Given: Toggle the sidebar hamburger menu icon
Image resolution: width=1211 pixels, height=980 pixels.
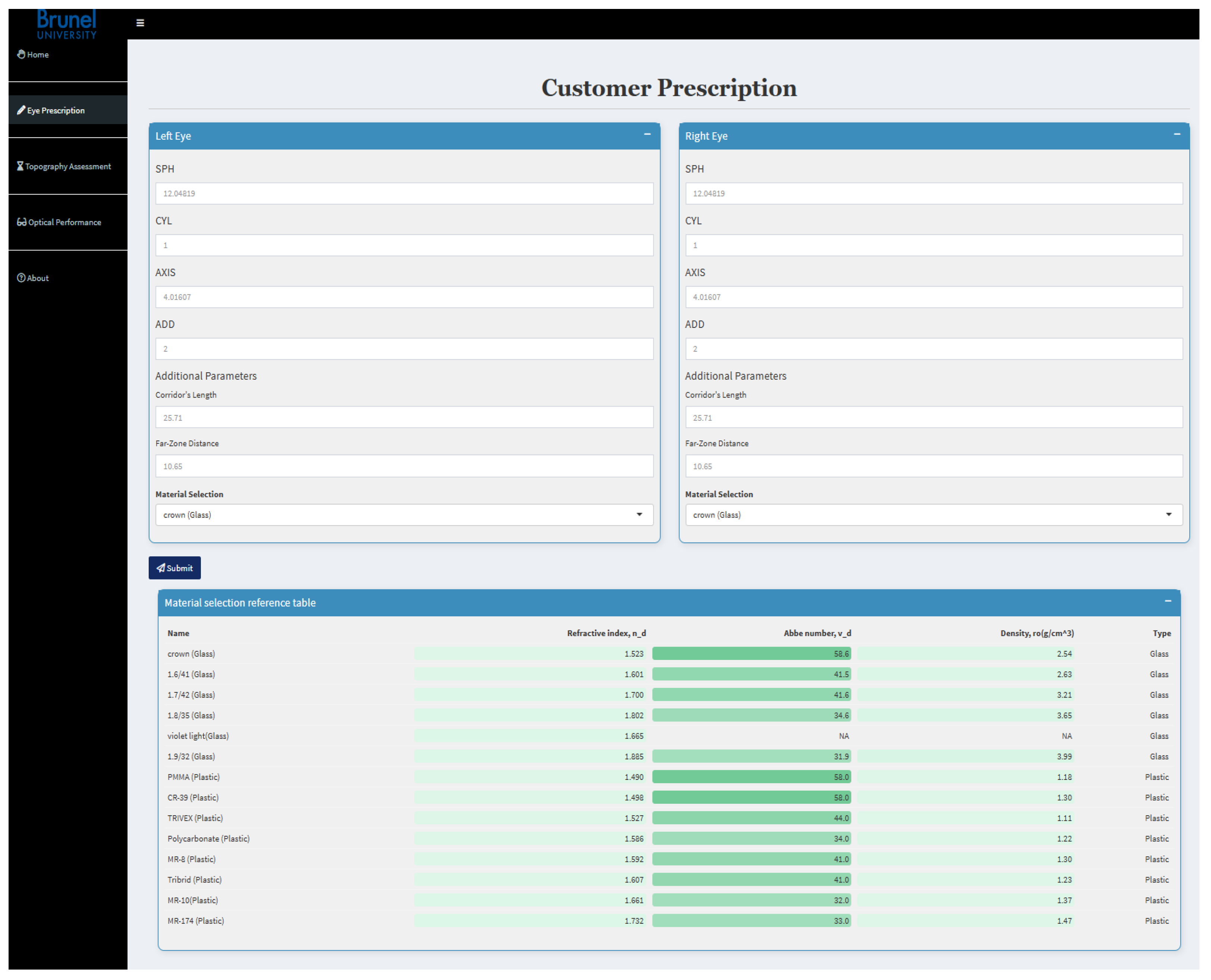Looking at the screenshot, I should pos(140,23).
